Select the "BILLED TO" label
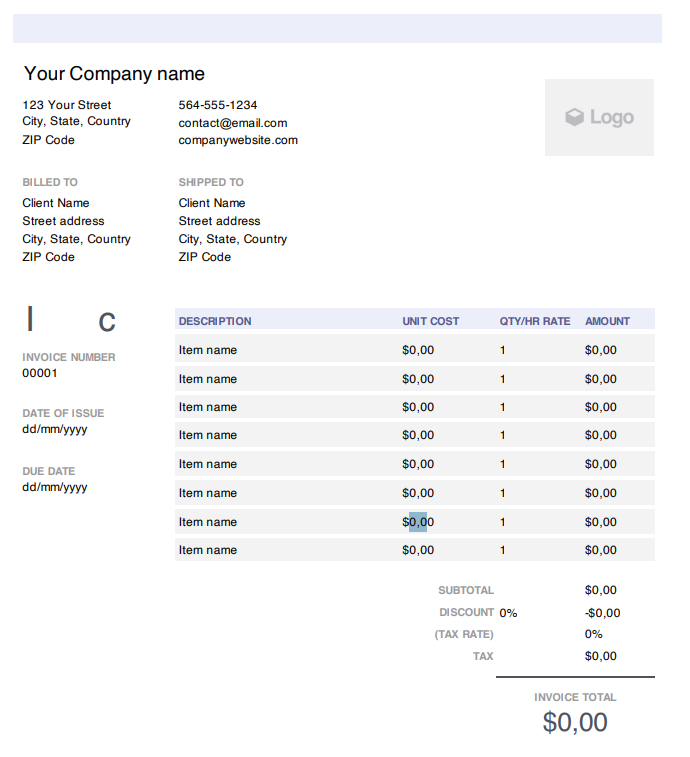This screenshot has width=690, height=757. click(50, 182)
